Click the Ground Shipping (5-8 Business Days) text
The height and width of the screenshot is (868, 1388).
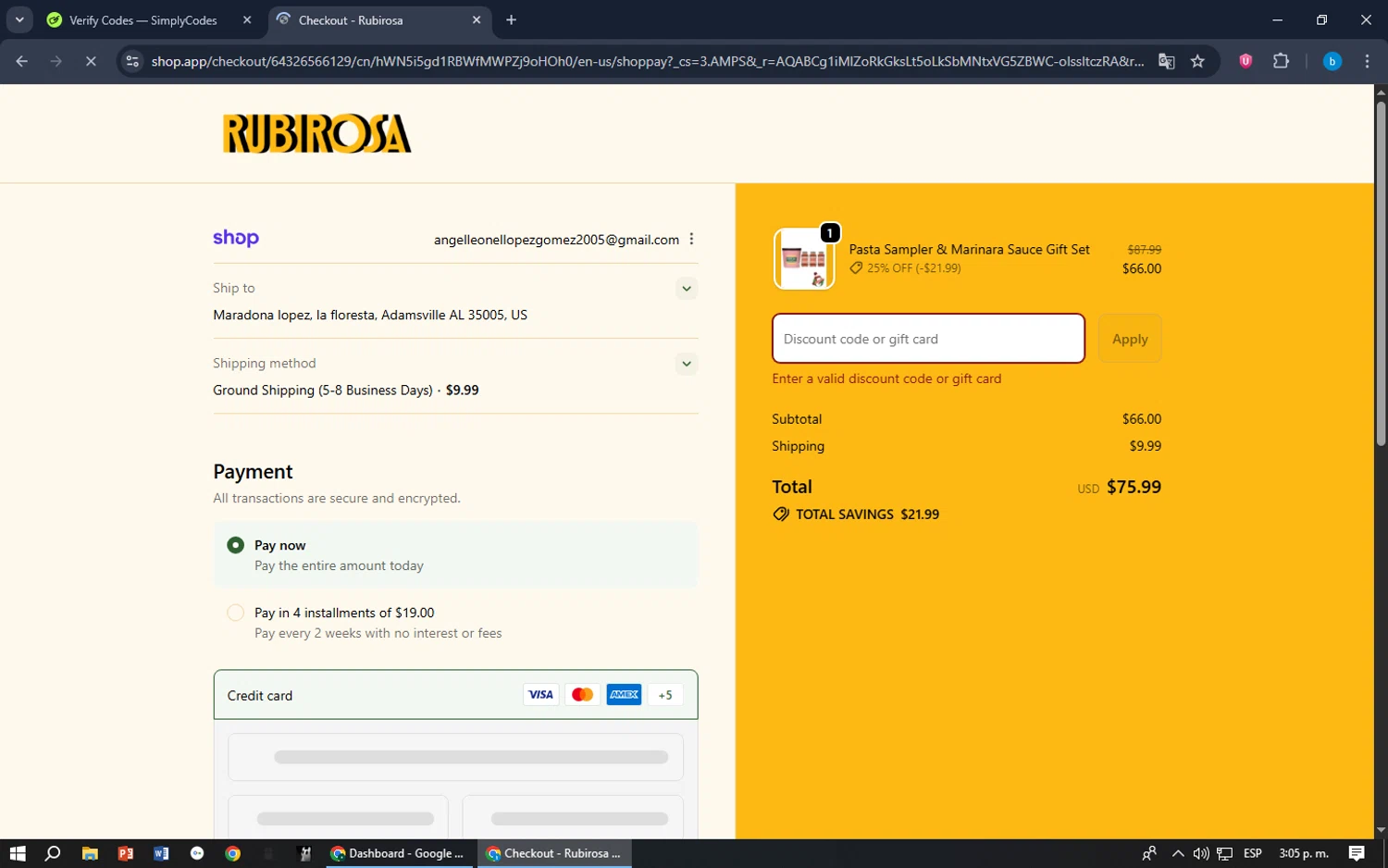pyautogui.click(x=323, y=391)
